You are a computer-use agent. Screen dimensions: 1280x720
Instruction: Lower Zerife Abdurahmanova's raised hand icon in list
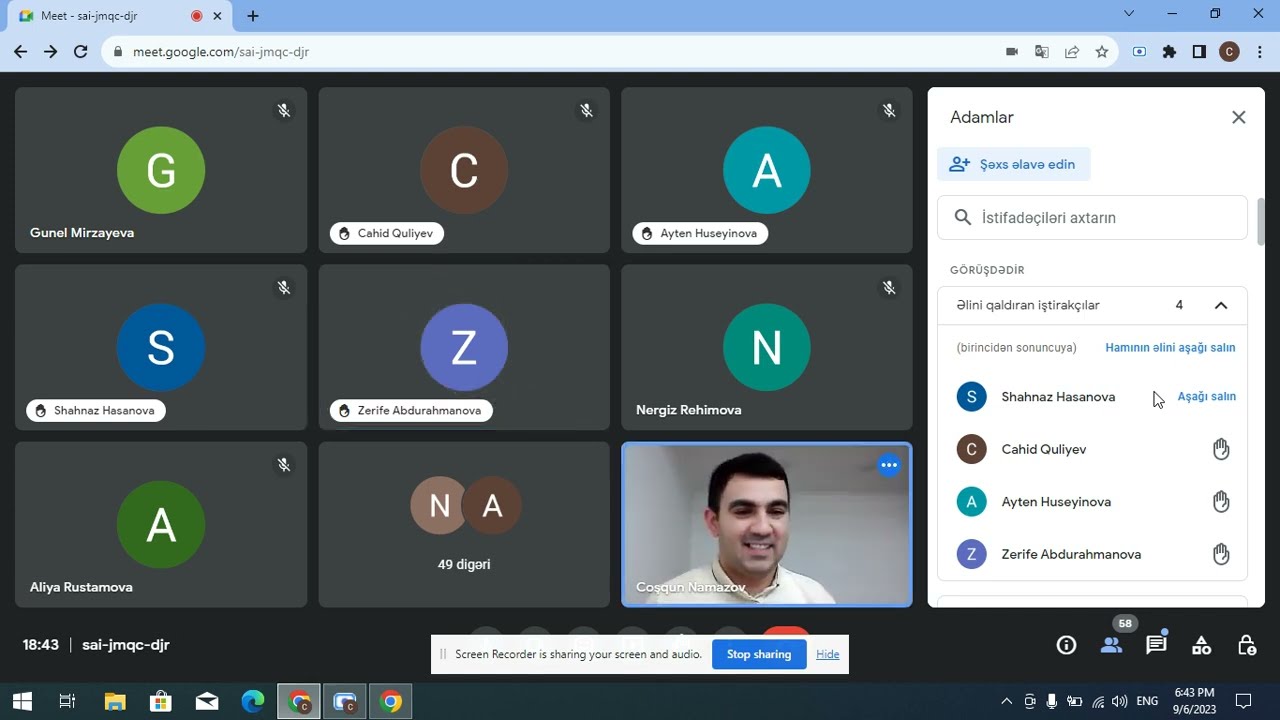pos(1221,554)
